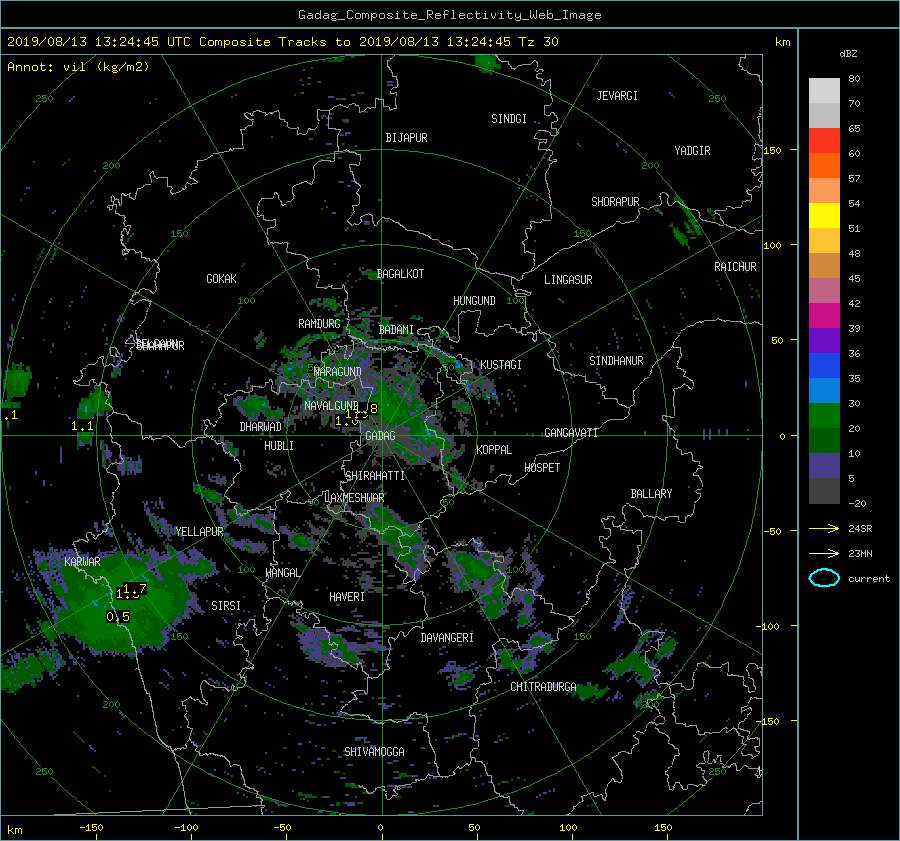
Task: Click the white 23MN arrow legend symbol
Action: (x=824, y=553)
